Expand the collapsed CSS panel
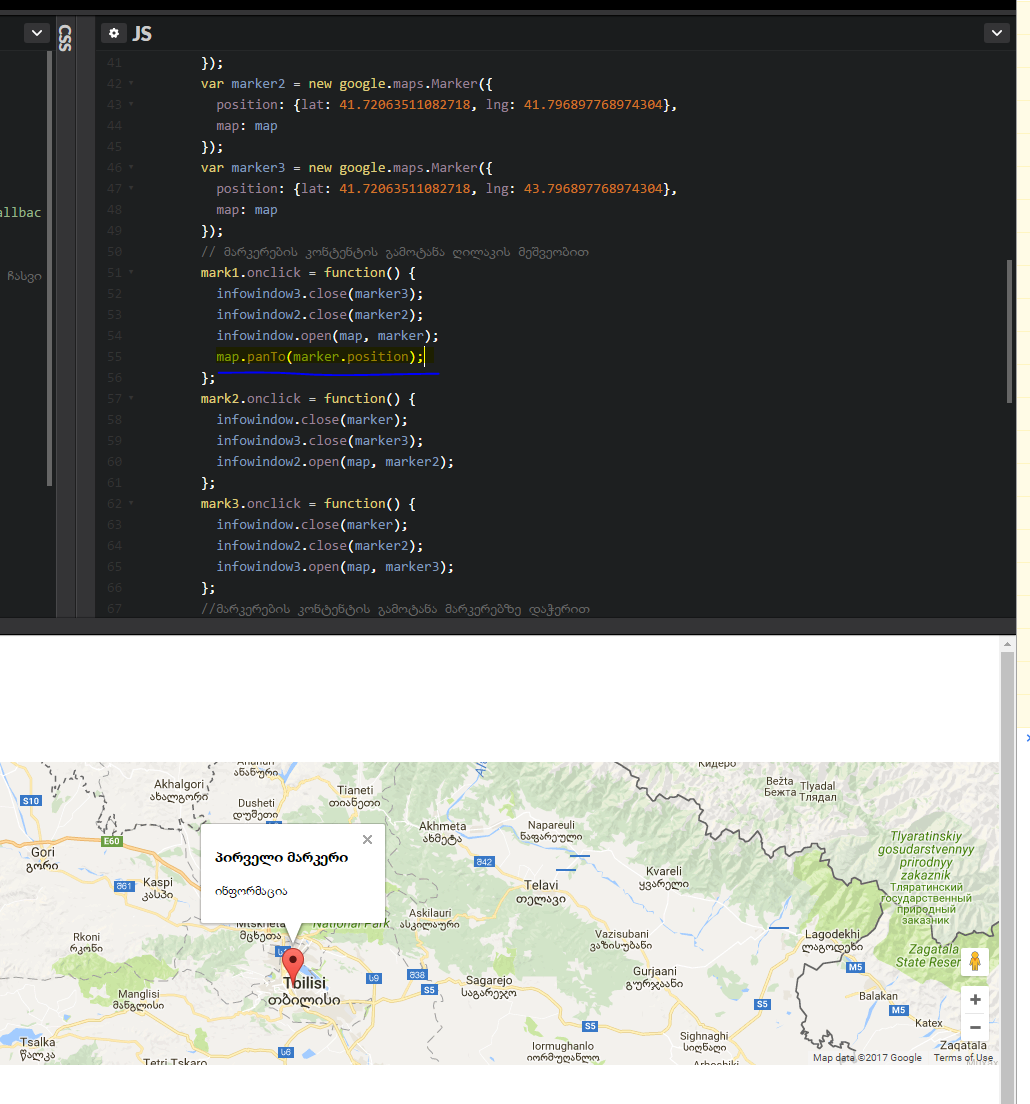 [x=65, y=38]
